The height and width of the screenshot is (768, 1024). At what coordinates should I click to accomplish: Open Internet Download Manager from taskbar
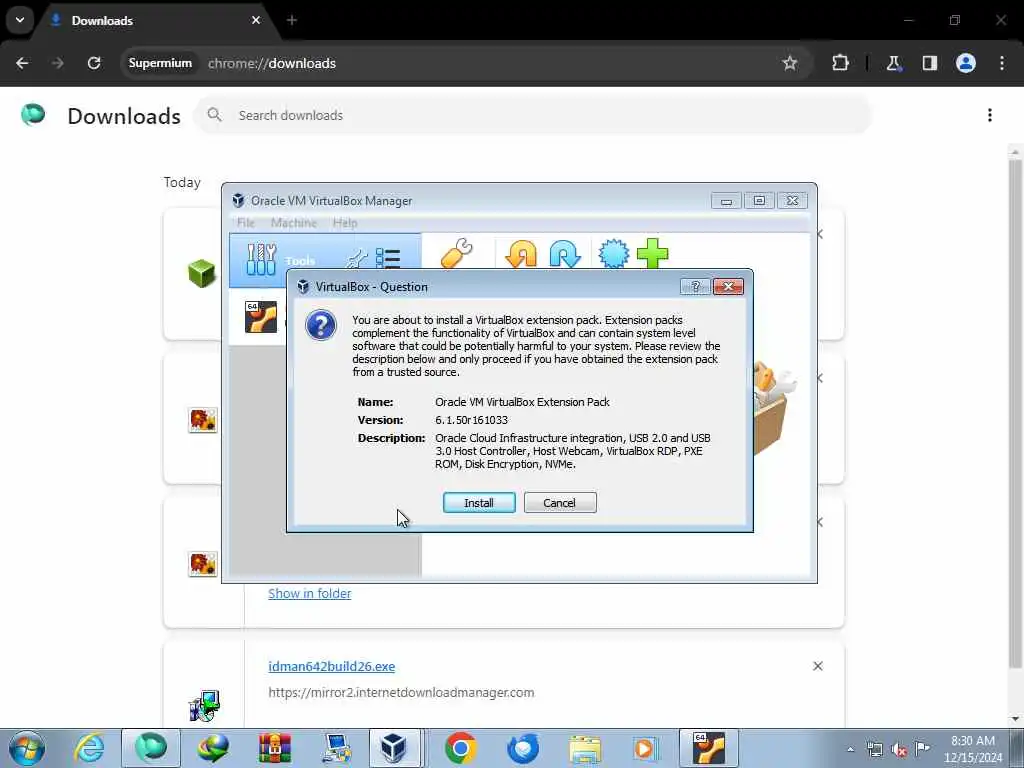pyautogui.click(x=213, y=748)
